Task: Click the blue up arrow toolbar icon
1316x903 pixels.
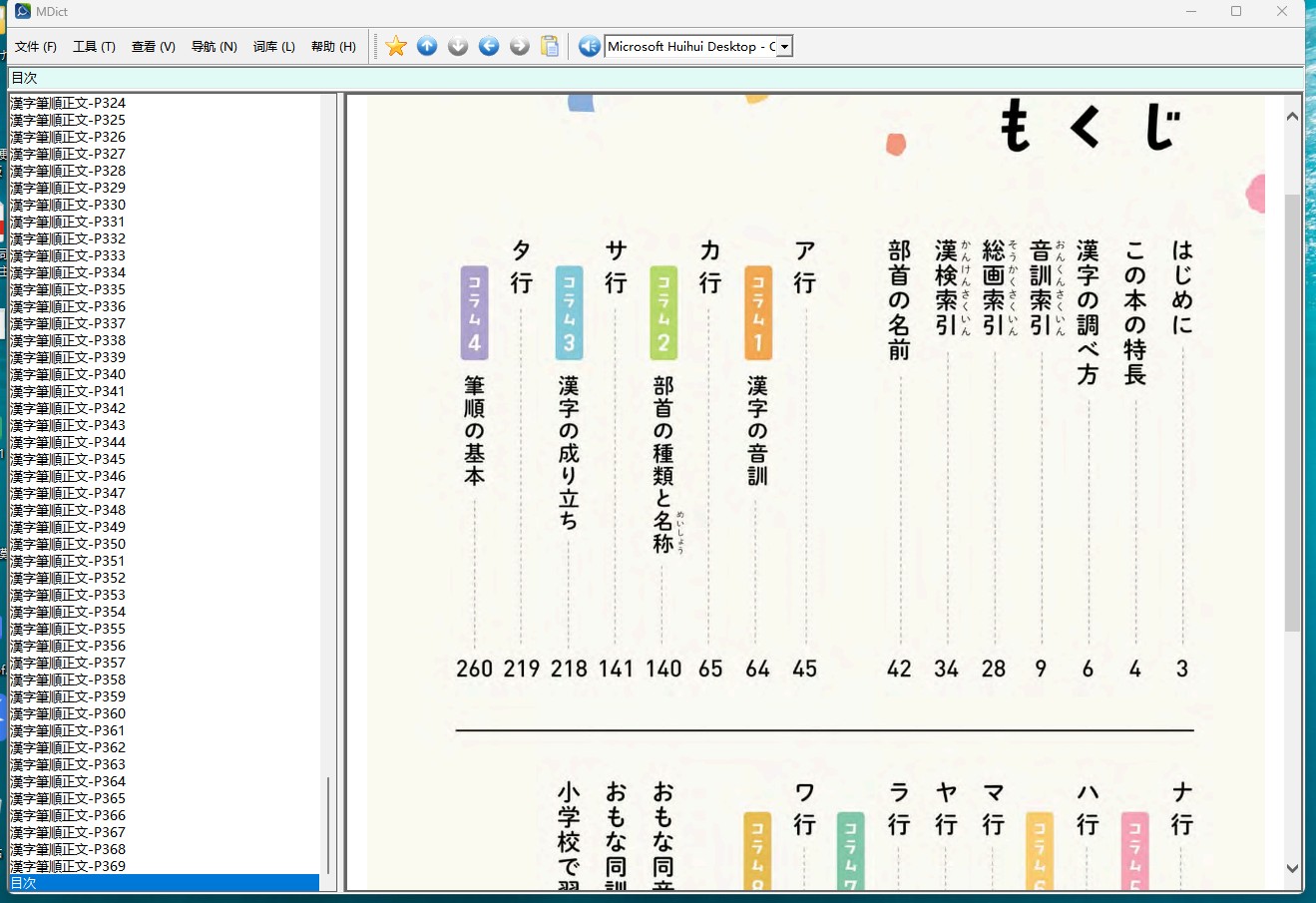Action: pyautogui.click(x=427, y=46)
